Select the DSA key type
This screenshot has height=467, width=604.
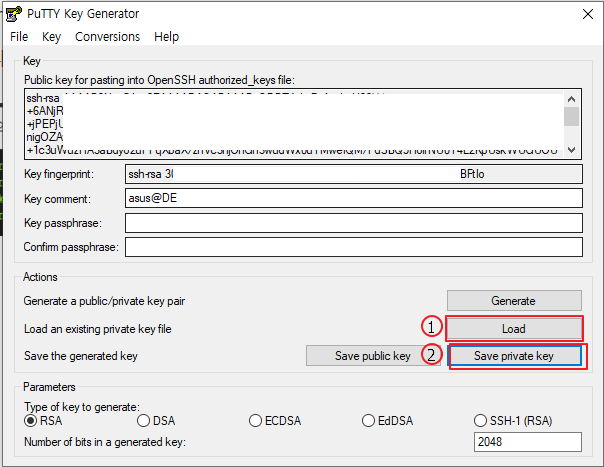coord(156,420)
